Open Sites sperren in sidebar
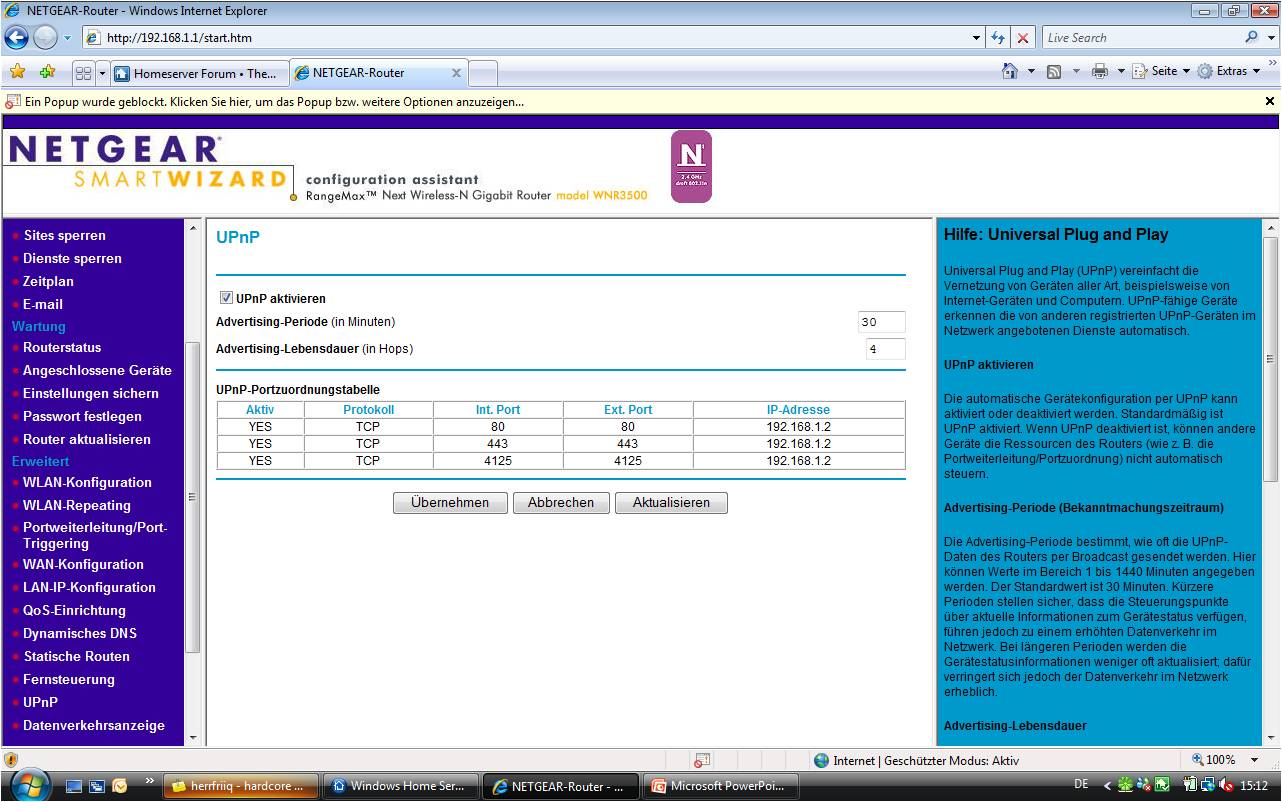This screenshot has width=1282, height=802. pyautogui.click(x=64, y=236)
